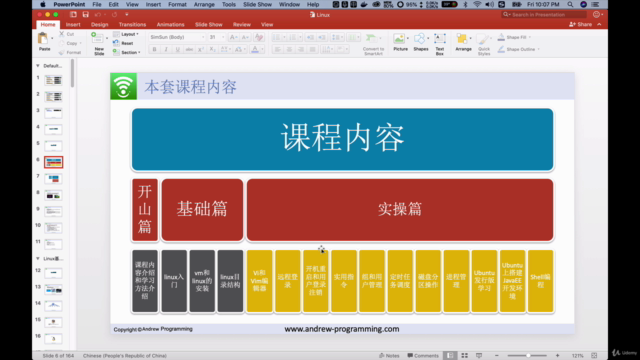Screen dimensions: 640x360
Task: Click zoom out minus in status bar
Action: click(497, 356)
